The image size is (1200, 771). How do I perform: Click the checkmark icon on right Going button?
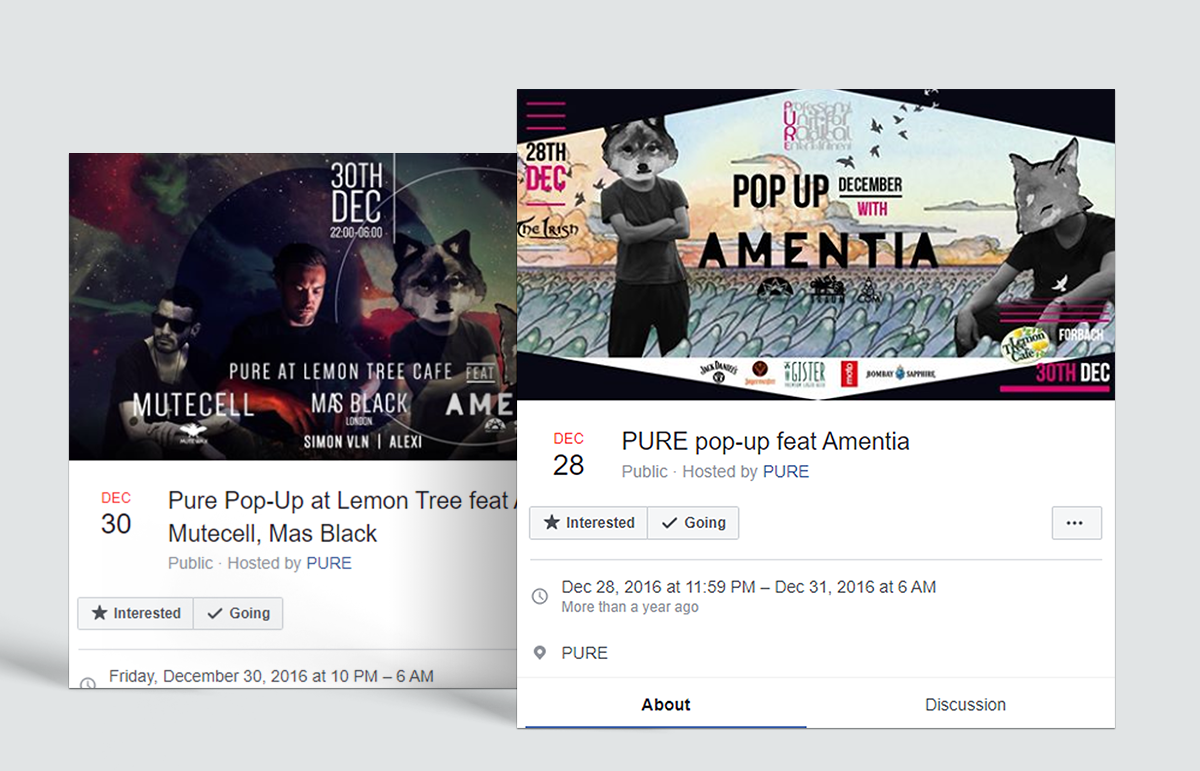pyautogui.click(x=669, y=523)
